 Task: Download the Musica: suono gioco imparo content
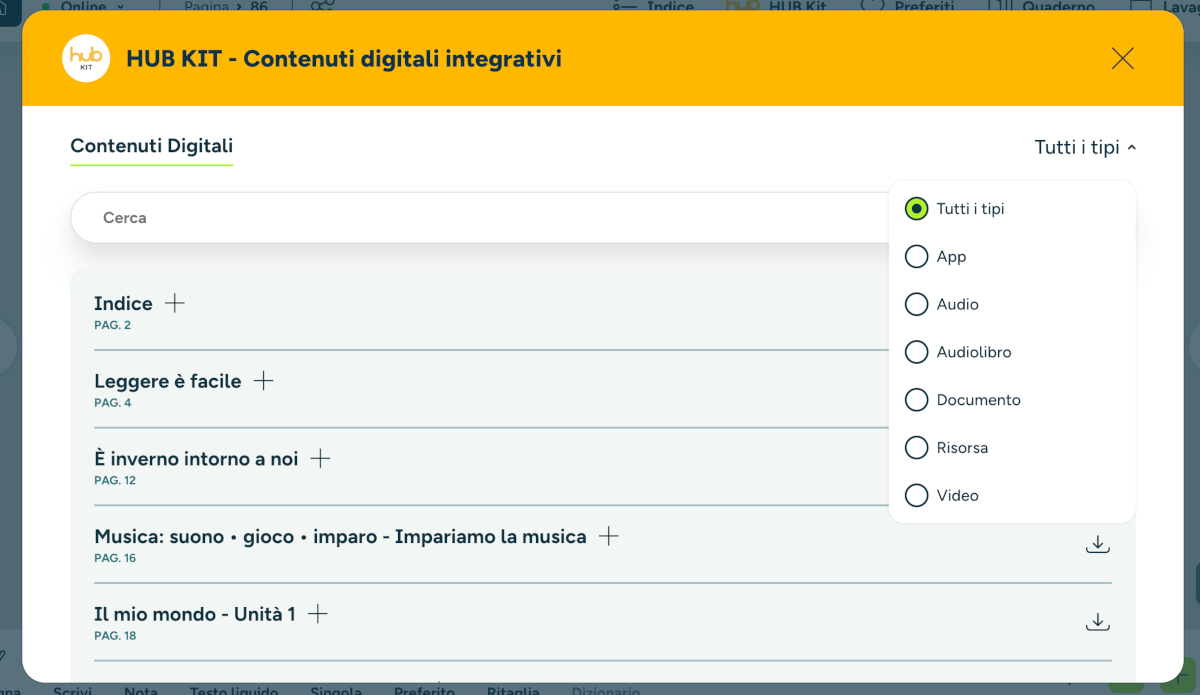(x=1097, y=545)
